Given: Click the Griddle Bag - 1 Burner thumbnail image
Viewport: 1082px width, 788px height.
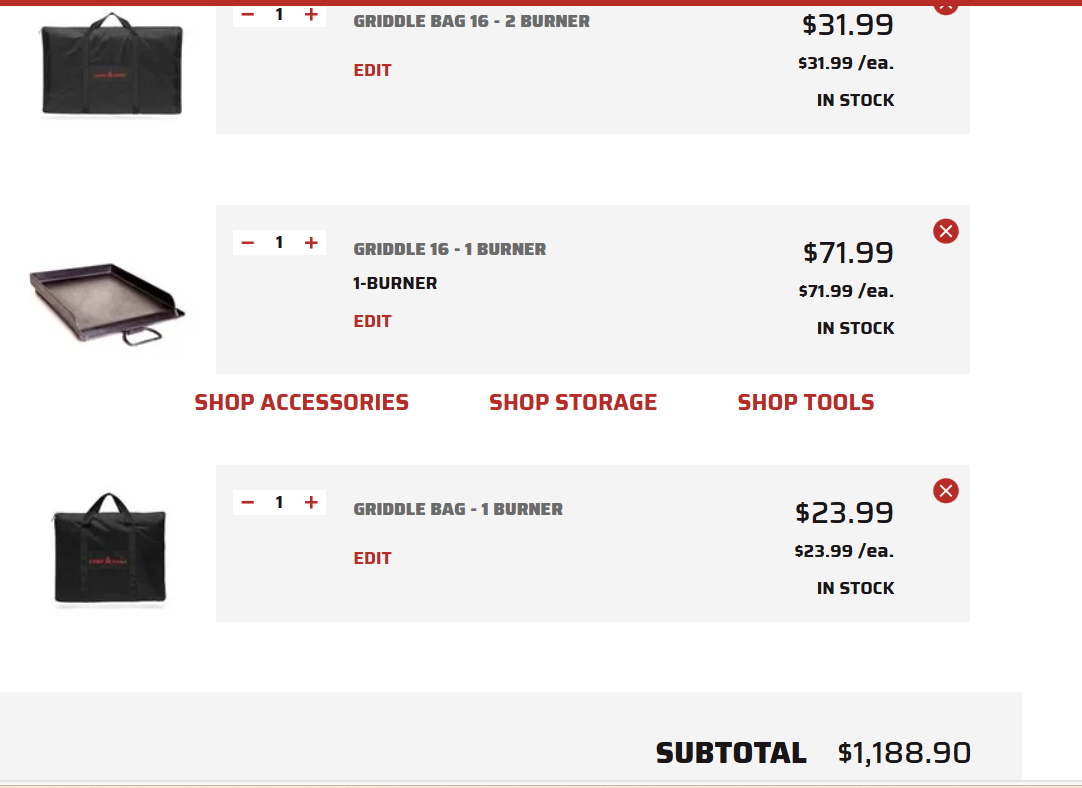Looking at the screenshot, I should [x=110, y=549].
